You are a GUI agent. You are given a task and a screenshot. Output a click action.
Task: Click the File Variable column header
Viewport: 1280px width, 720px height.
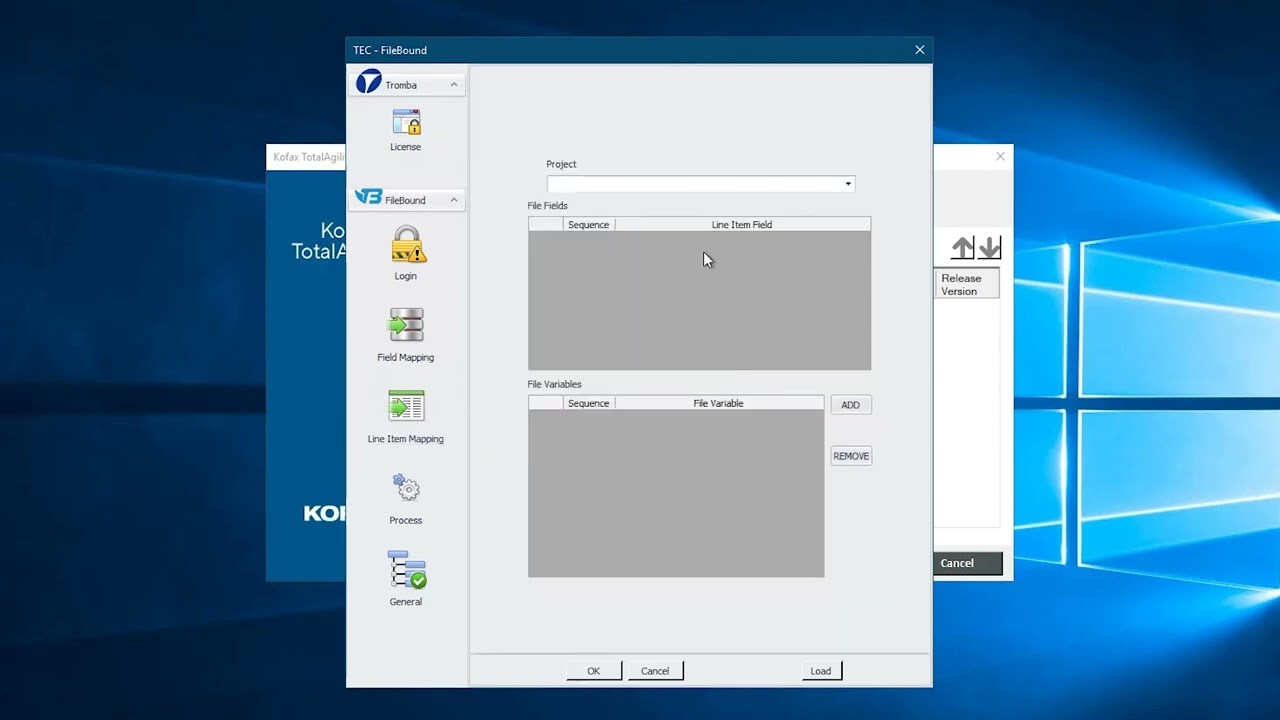(719, 403)
